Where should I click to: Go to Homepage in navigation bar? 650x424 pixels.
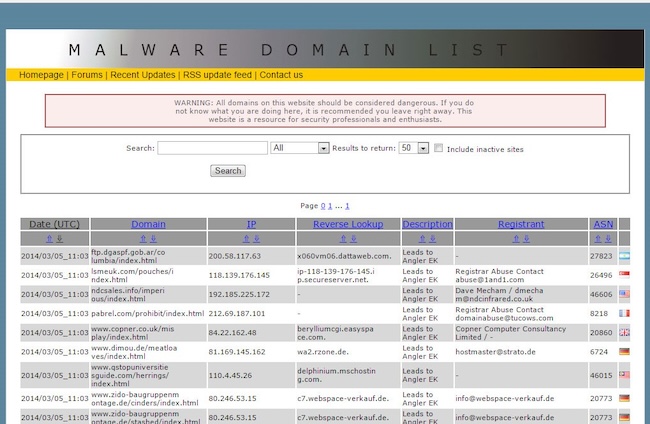41,75
